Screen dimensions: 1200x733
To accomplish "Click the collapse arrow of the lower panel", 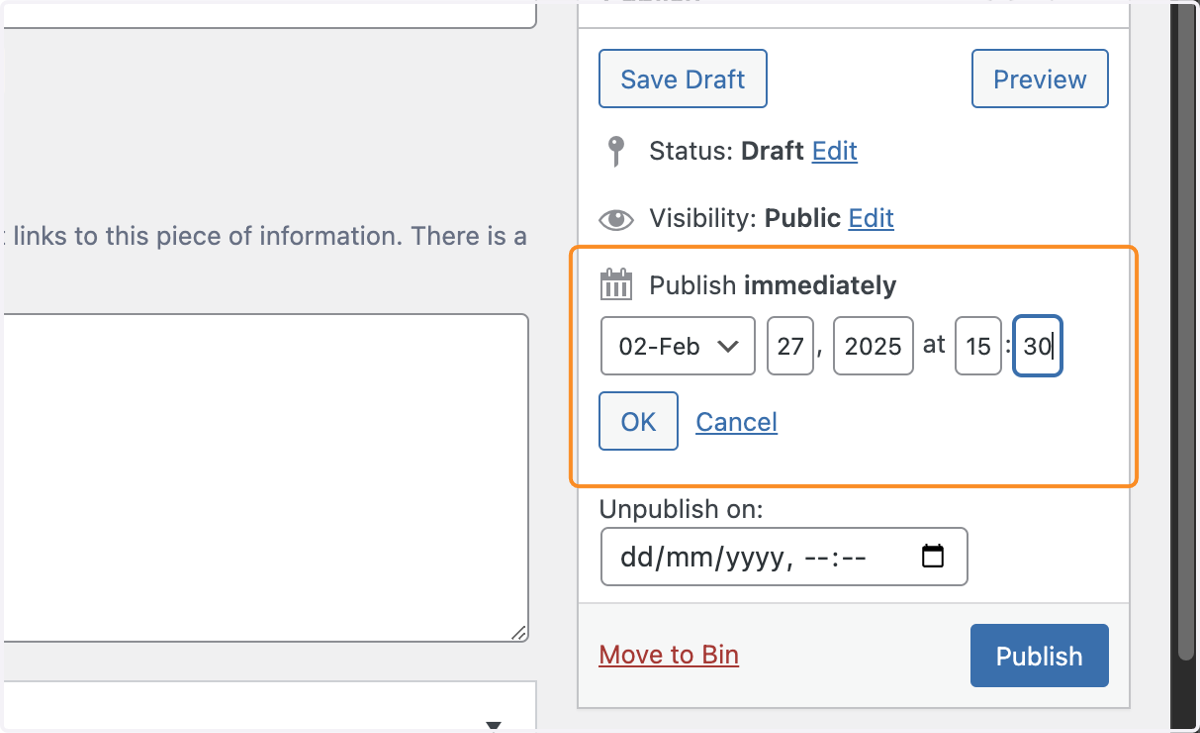I will point(492,725).
